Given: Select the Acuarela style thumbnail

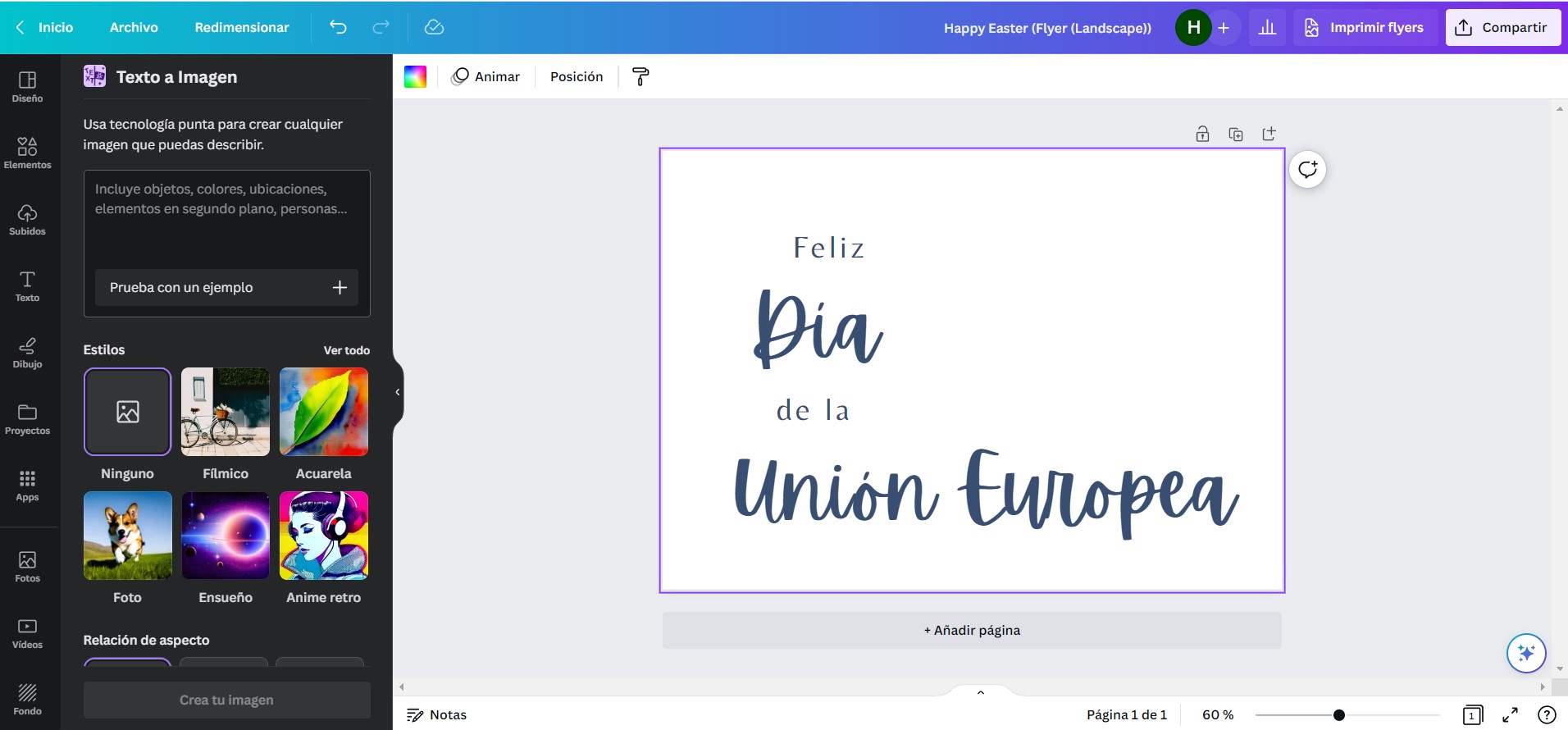Looking at the screenshot, I should [324, 412].
